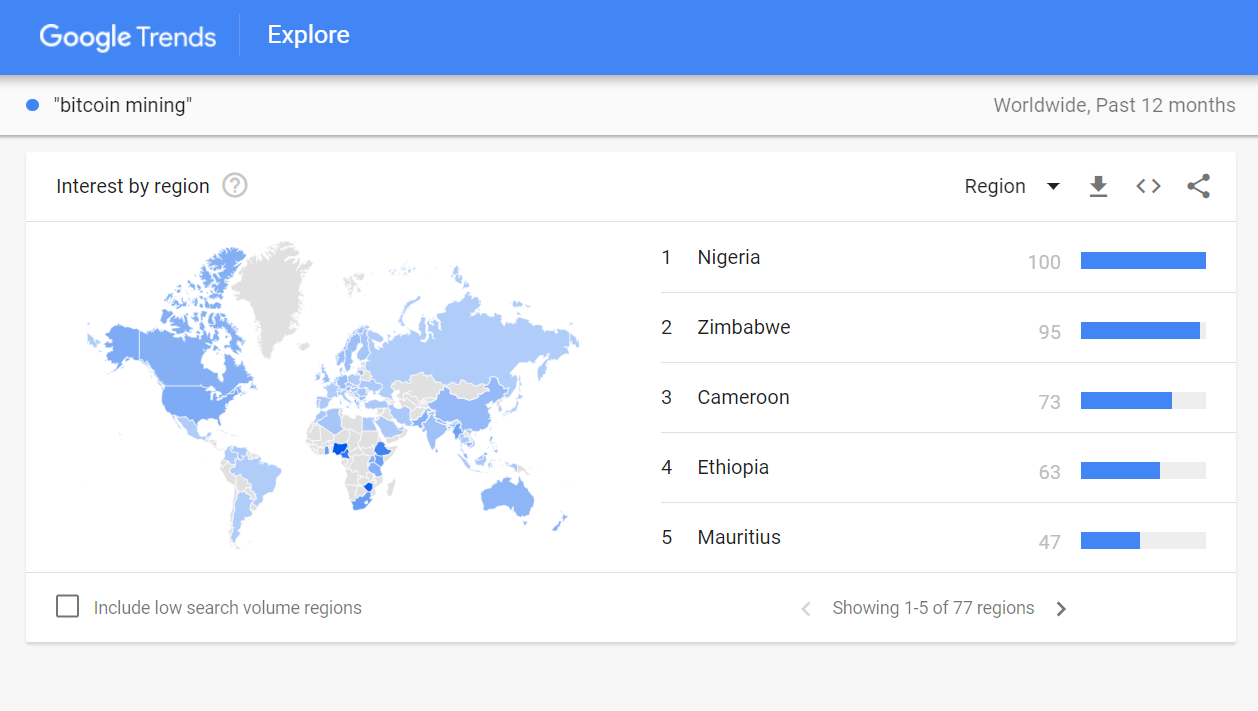Go to the next page of regions

click(x=1061, y=608)
